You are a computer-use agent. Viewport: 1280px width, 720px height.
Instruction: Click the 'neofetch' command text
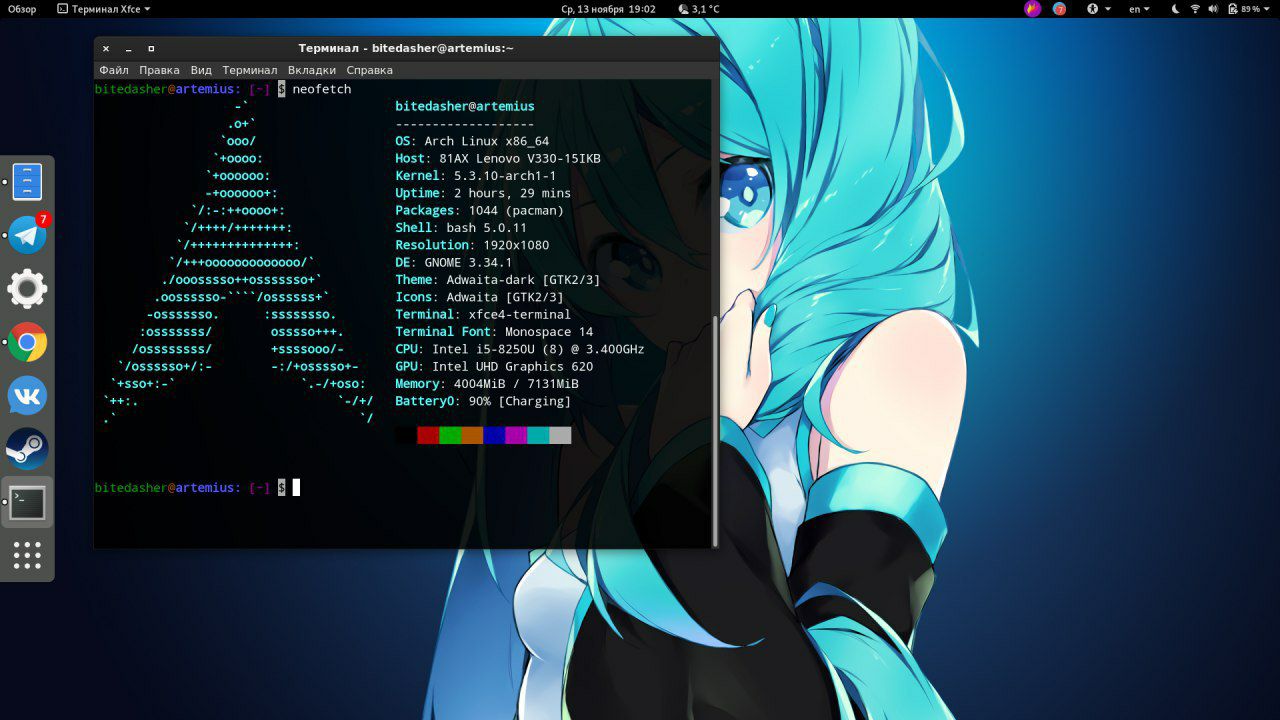point(322,89)
